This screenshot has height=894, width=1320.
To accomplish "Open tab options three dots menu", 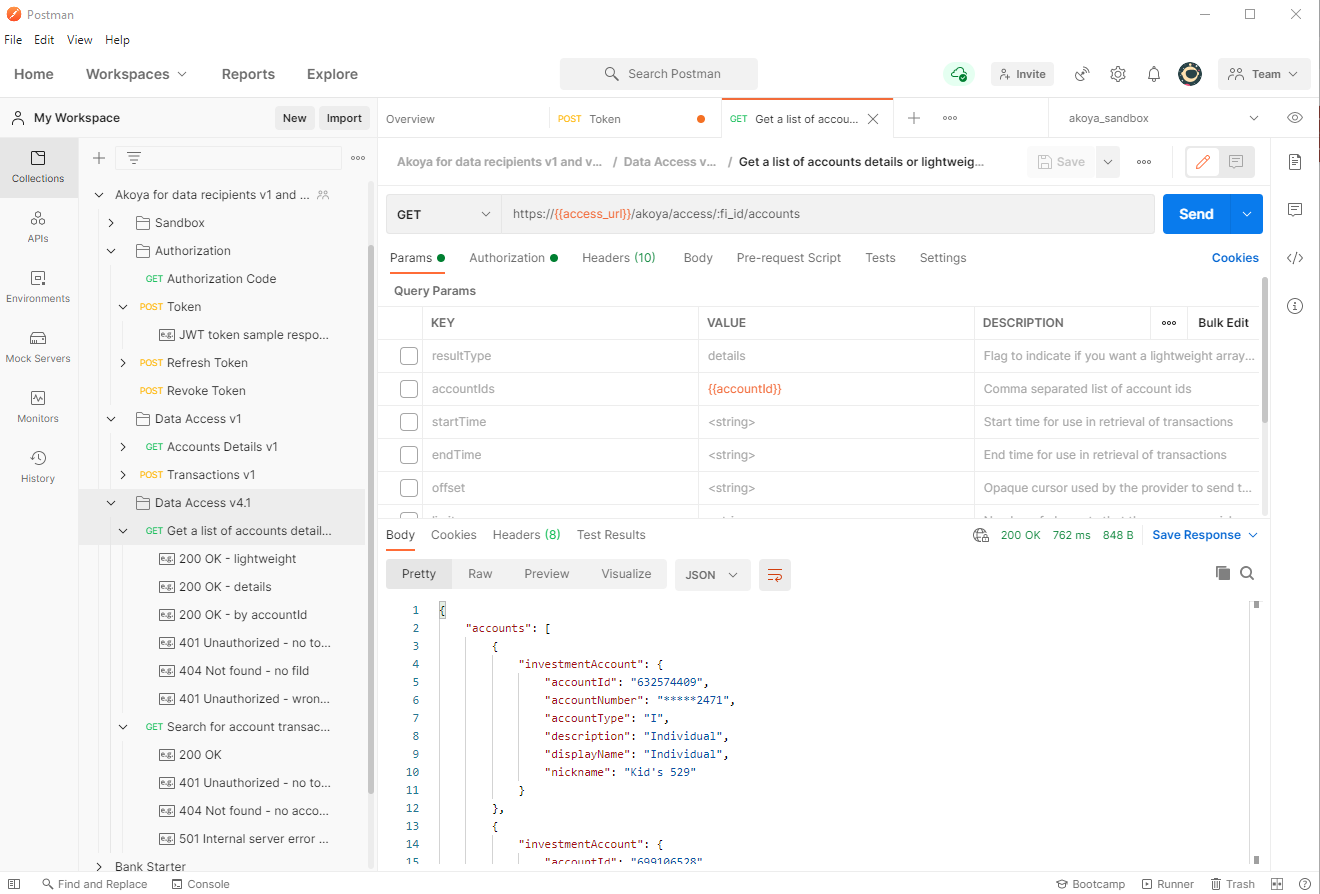I will click(950, 118).
